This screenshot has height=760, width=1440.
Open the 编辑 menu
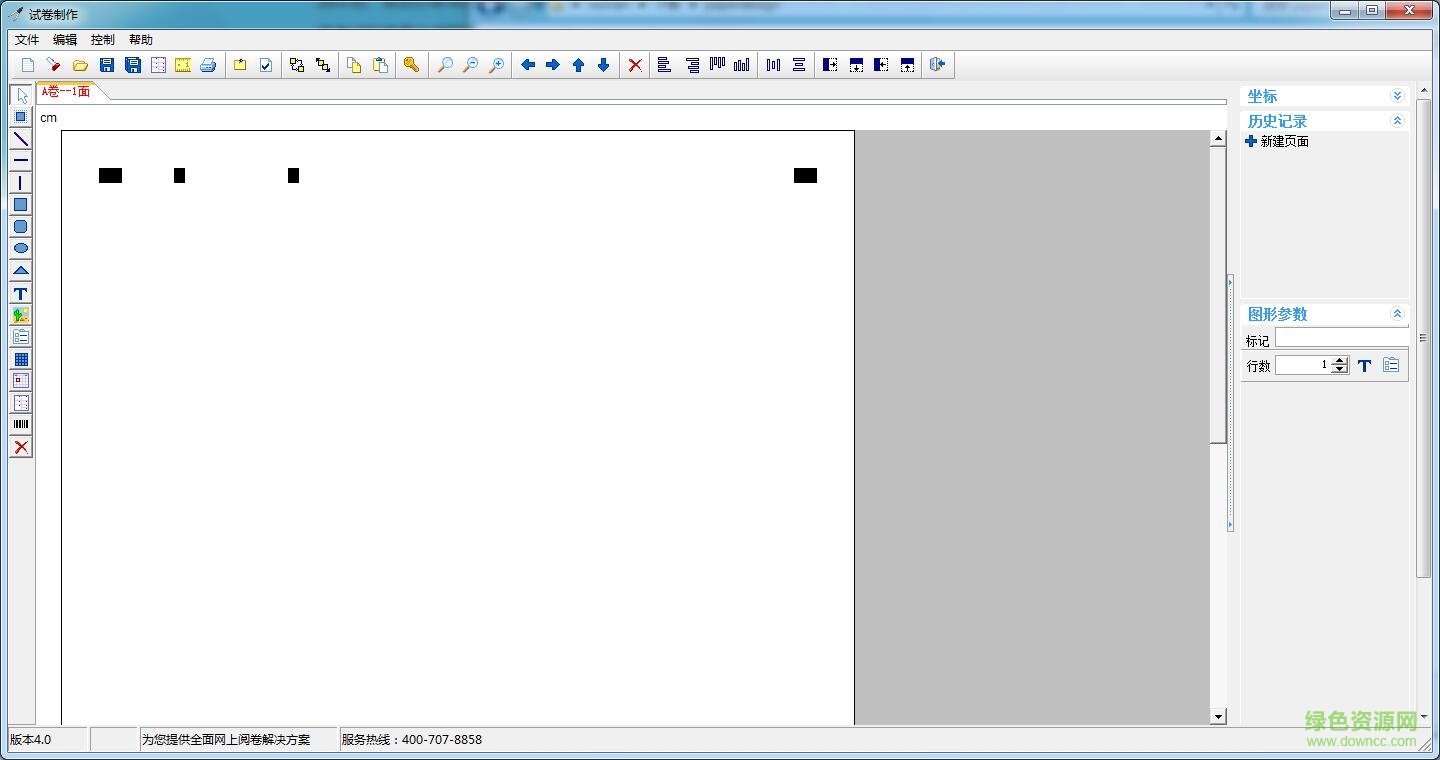click(65, 40)
